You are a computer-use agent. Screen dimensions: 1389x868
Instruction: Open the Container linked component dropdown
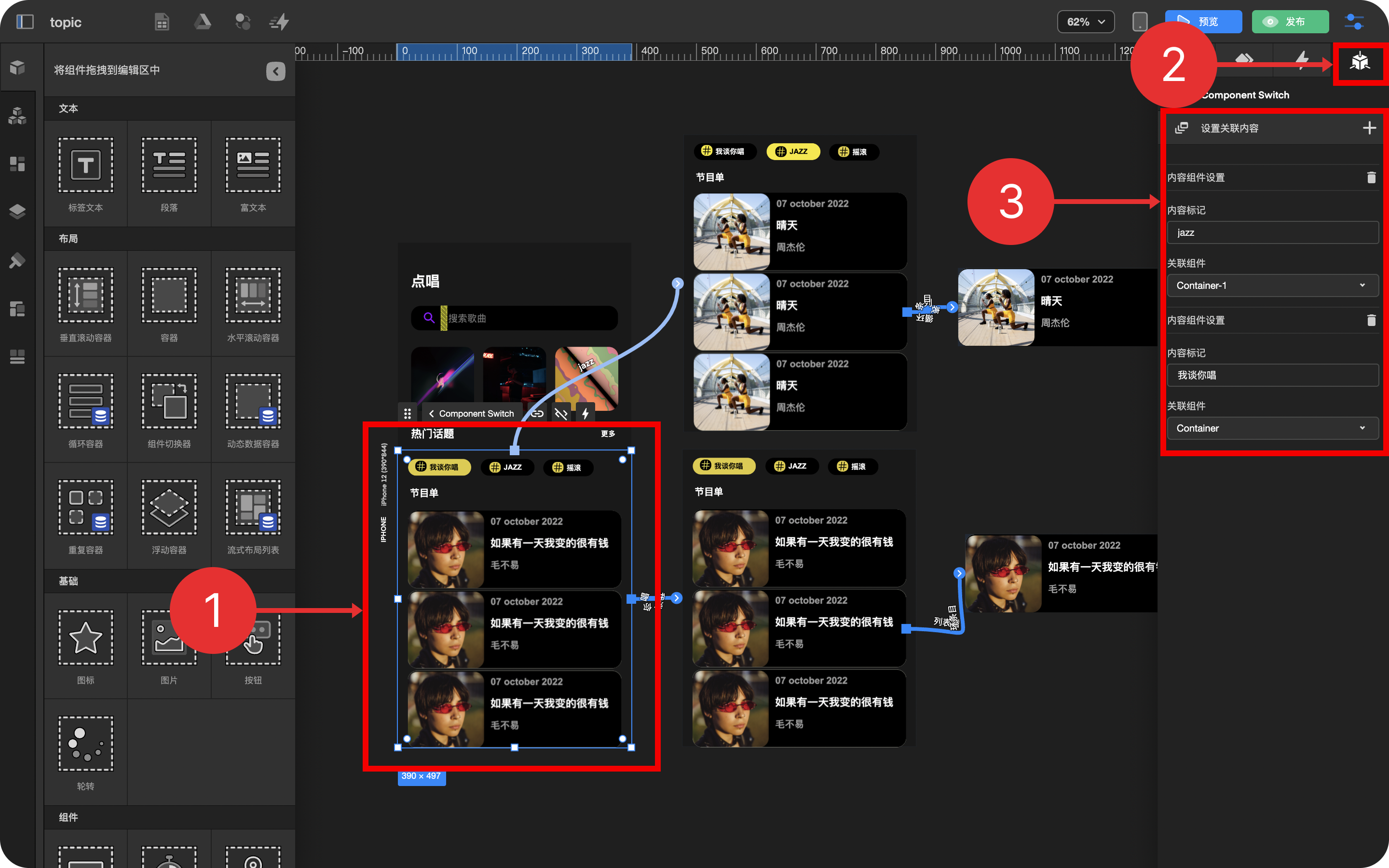click(1272, 428)
